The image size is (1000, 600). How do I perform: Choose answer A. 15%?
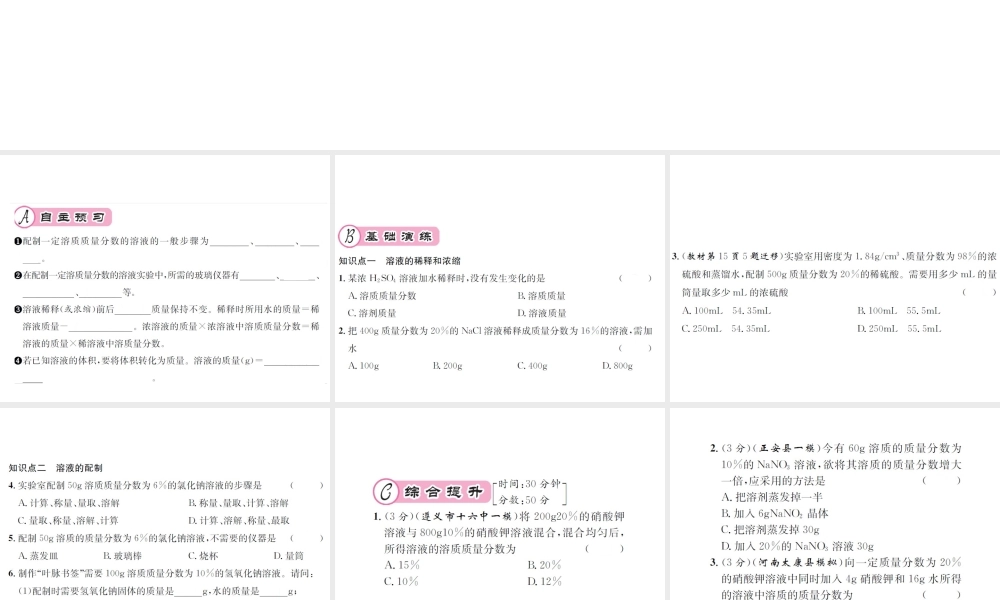[x=402, y=565]
